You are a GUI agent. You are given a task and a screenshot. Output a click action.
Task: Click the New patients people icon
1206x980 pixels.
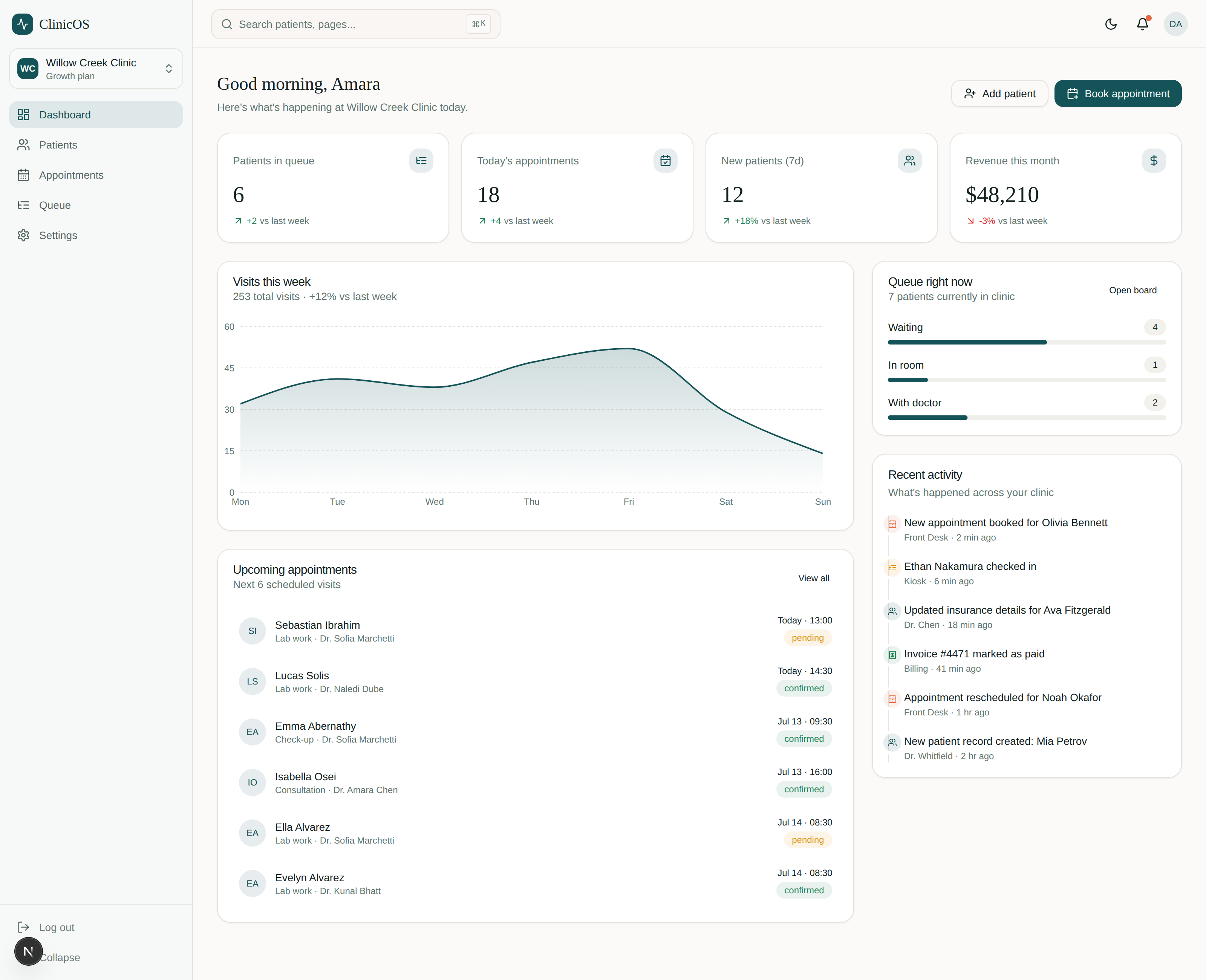[910, 161]
